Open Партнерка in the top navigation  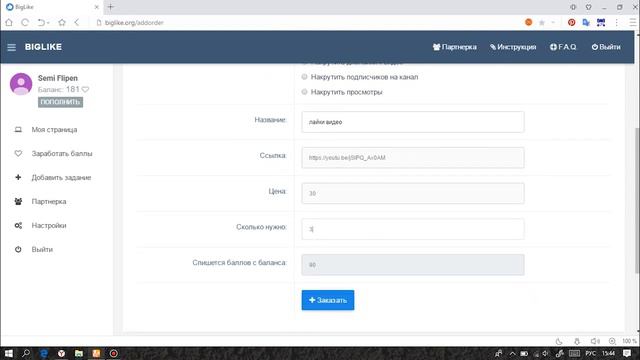click(x=454, y=47)
